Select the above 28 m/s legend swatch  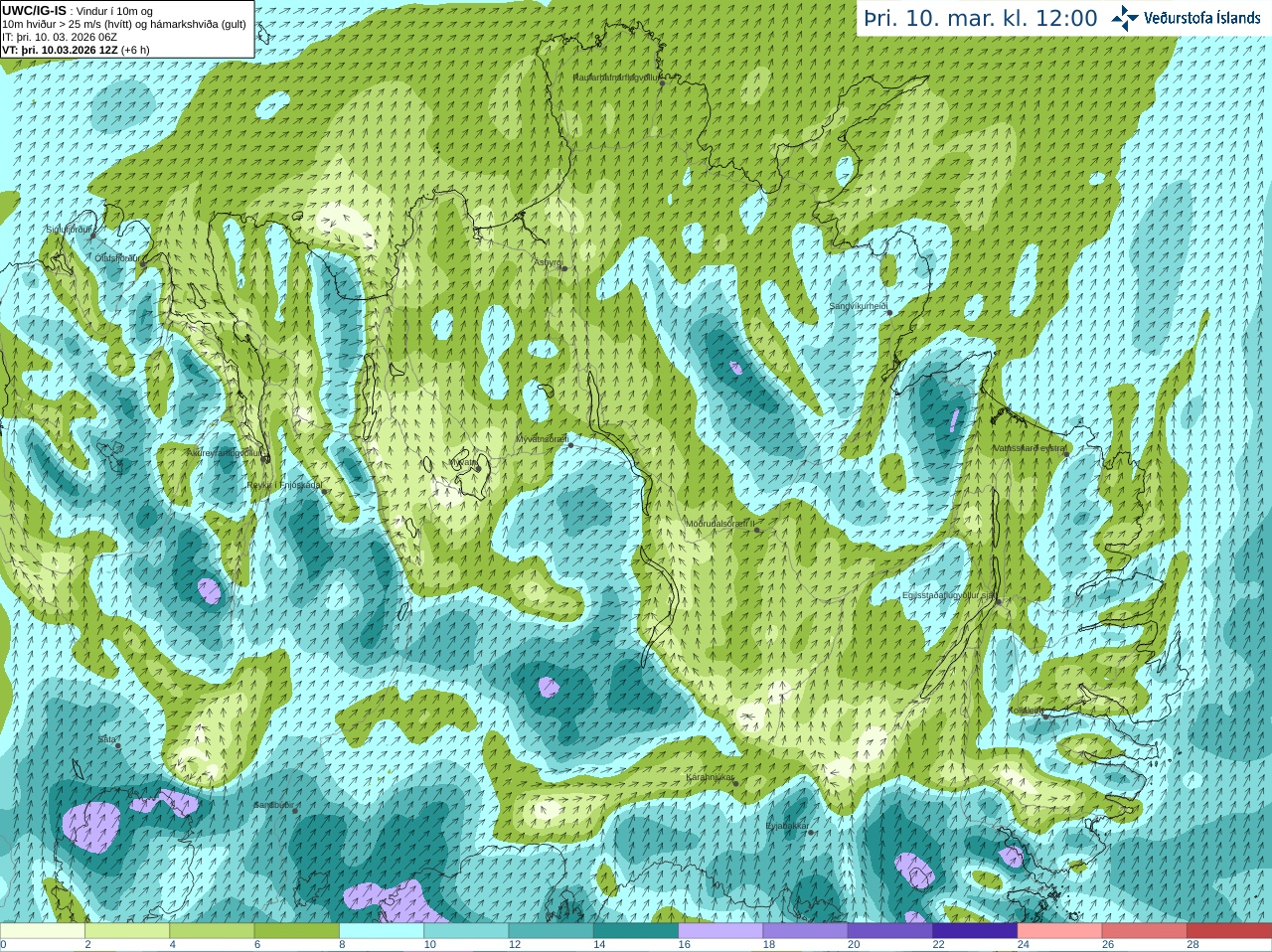point(1229,931)
